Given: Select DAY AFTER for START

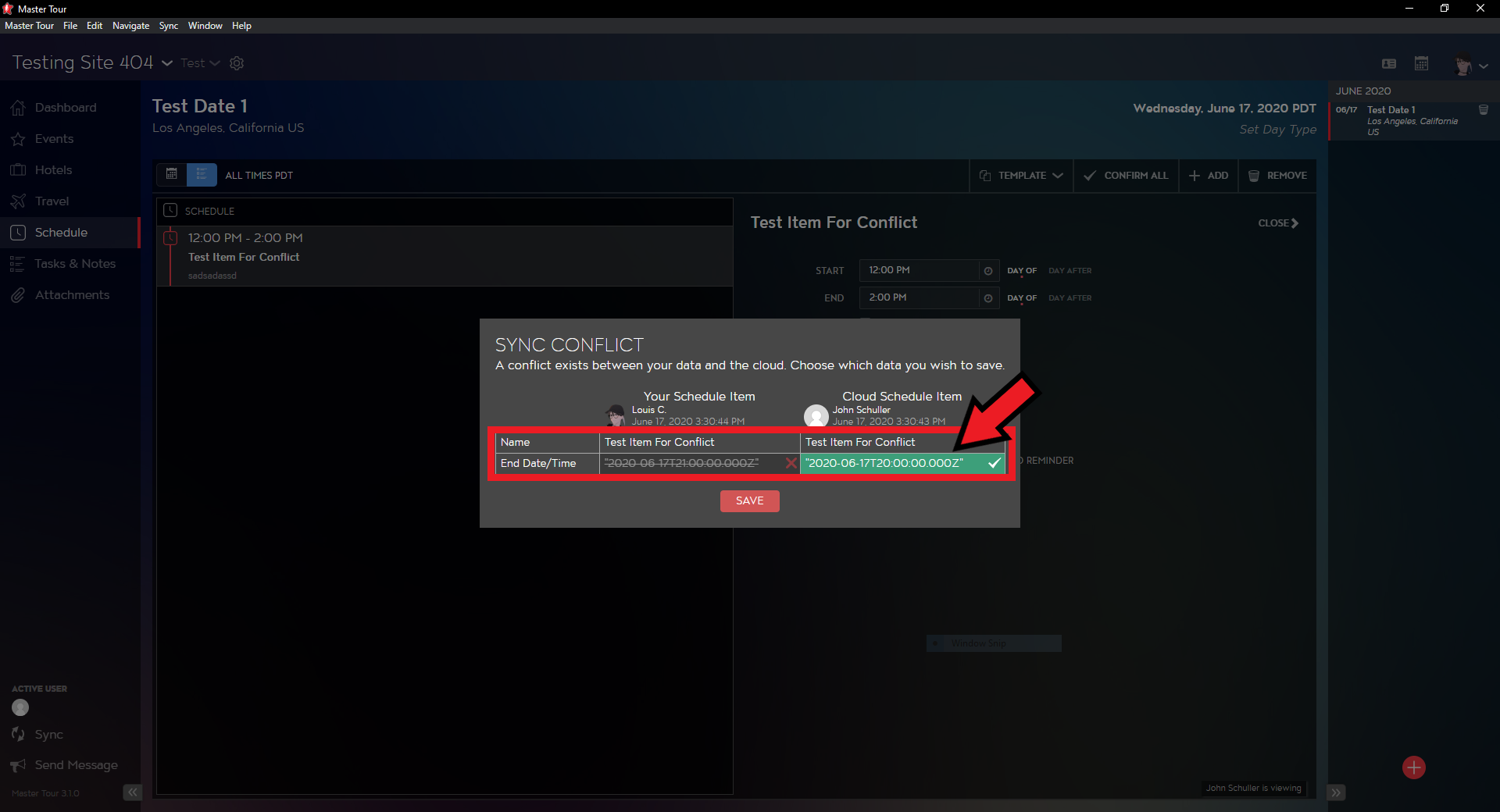Looking at the screenshot, I should (x=1070, y=271).
